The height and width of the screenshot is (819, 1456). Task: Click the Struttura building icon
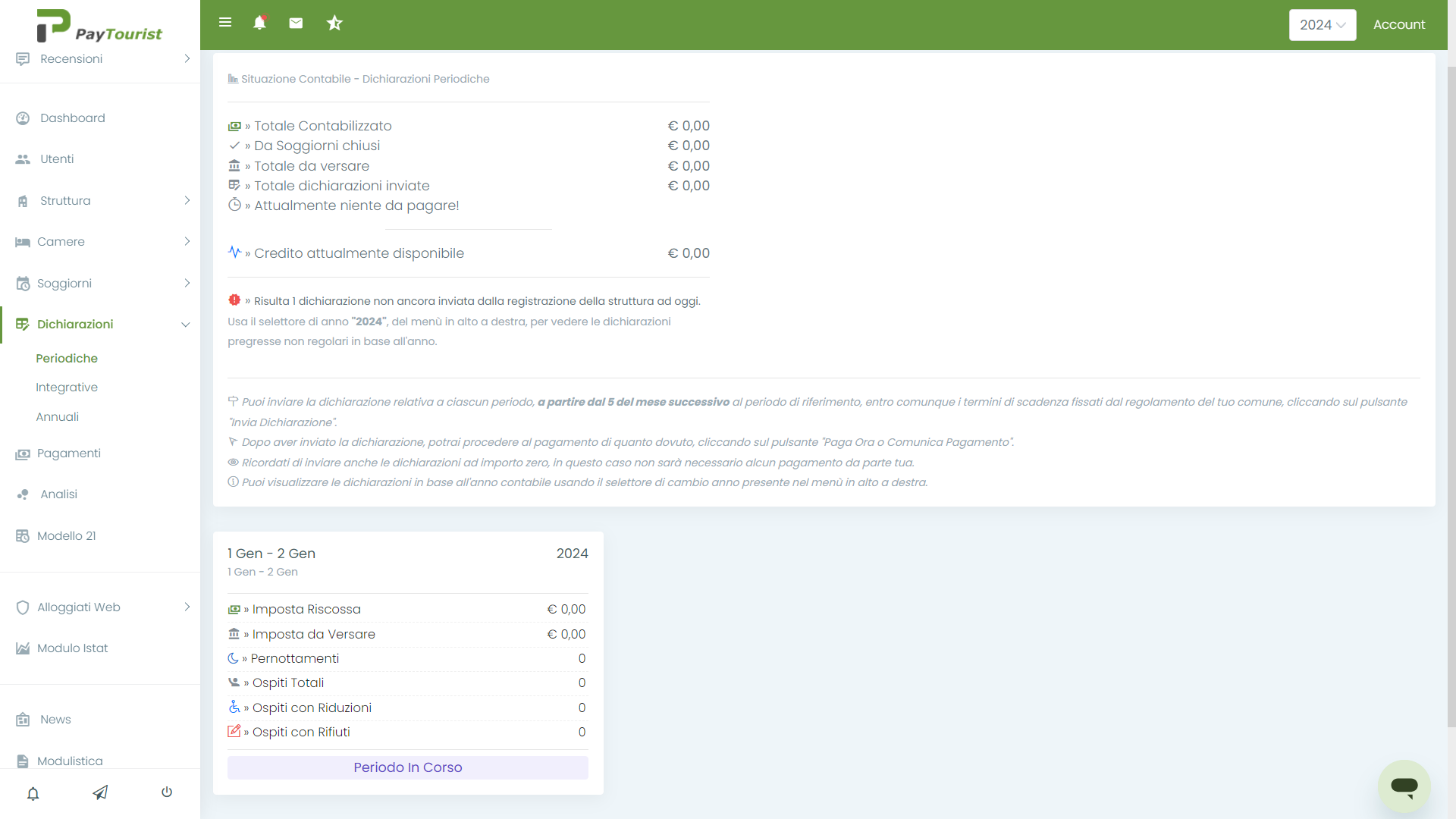23,201
